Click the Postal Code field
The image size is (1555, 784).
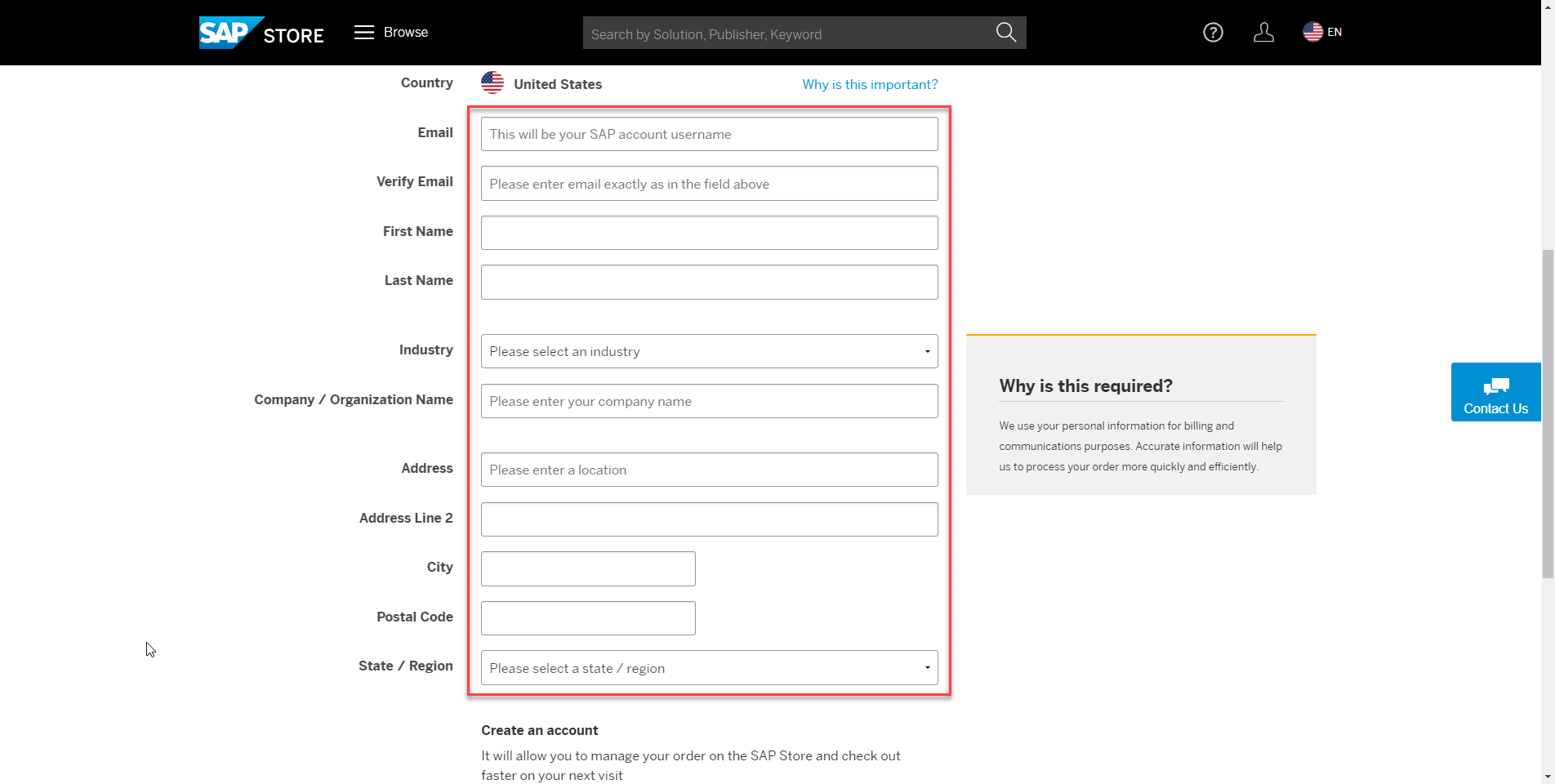pos(588,618)
